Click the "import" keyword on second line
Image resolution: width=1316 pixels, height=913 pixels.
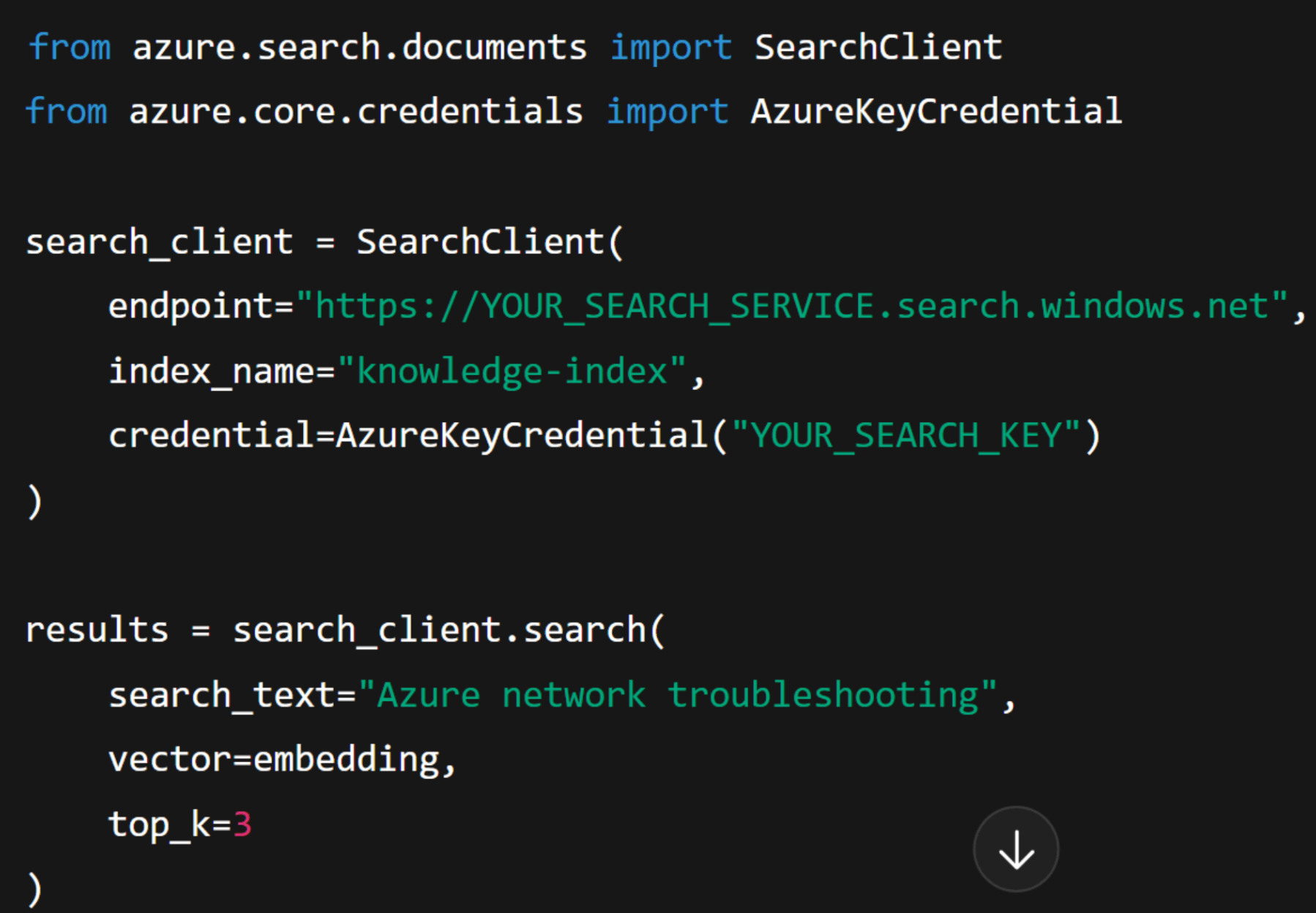click(667, 112)
